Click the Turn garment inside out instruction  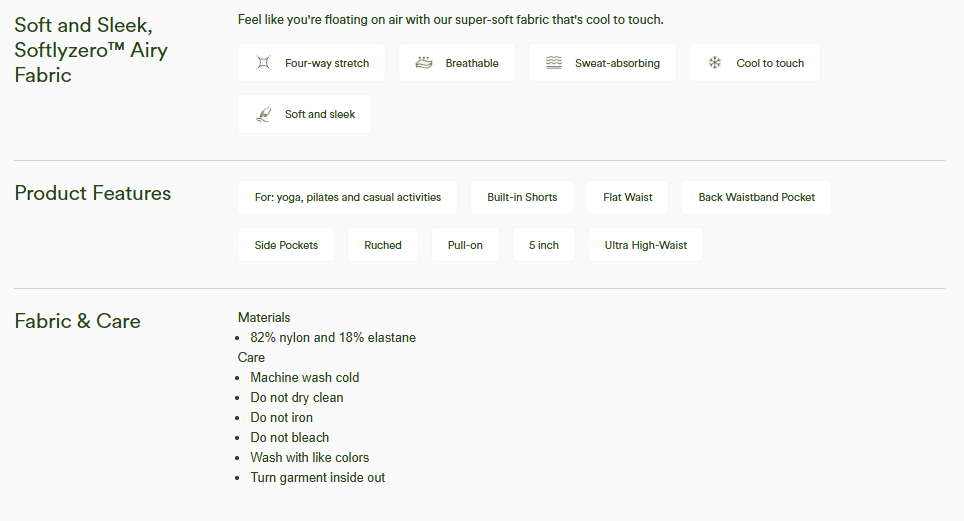pos(317,477)
